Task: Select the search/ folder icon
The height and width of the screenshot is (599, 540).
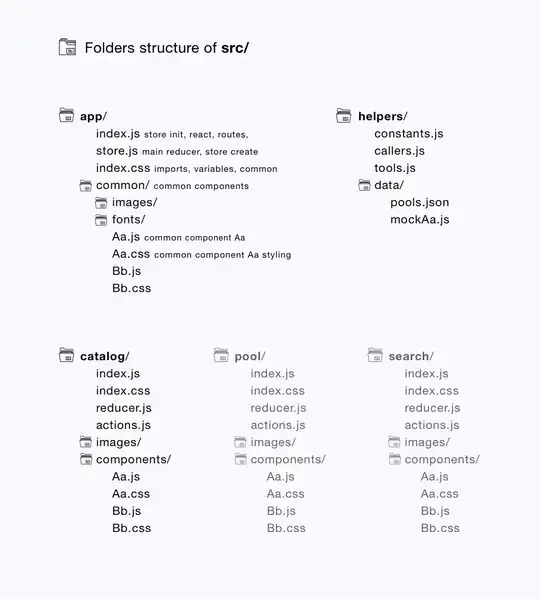Action: tap(375, 355)
